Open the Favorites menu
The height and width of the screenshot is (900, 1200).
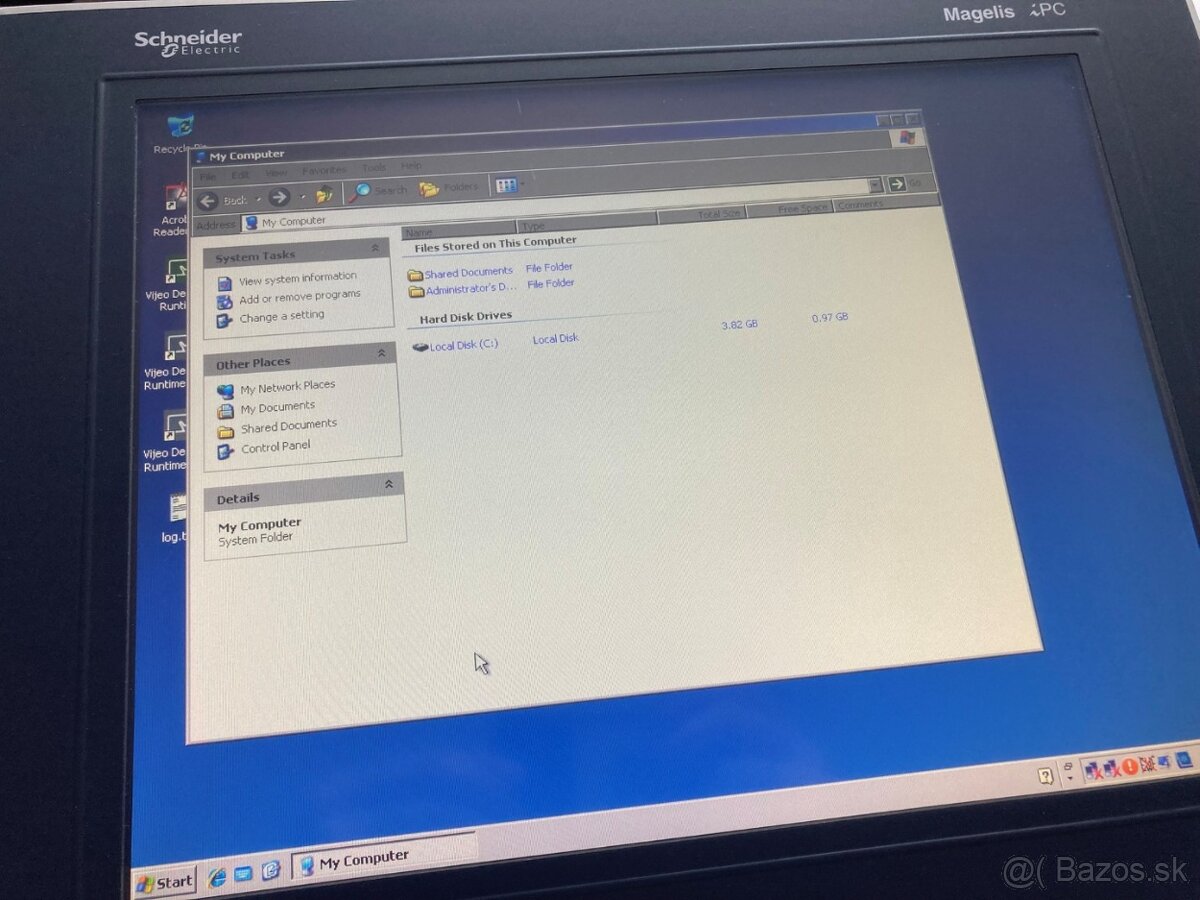point(324,171)
